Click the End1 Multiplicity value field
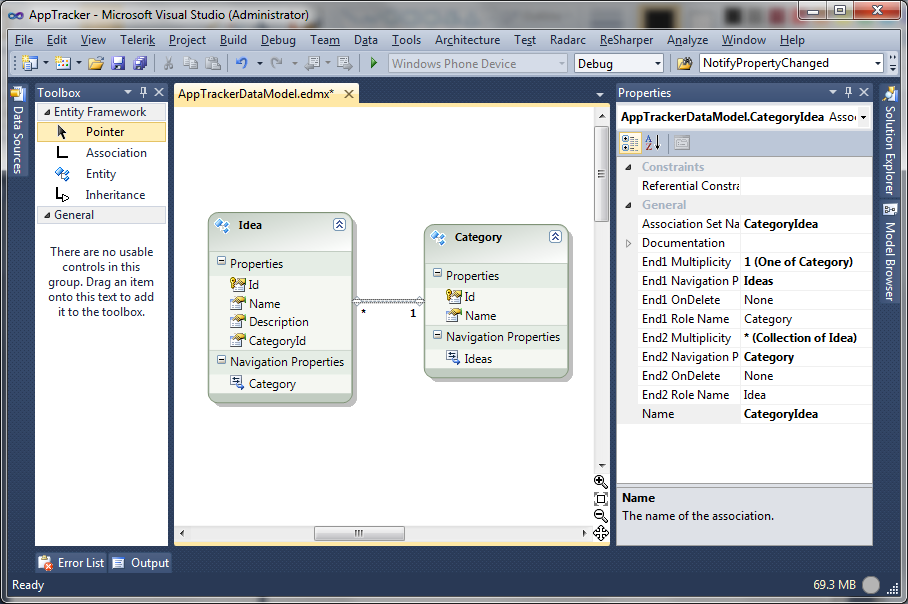The width and height of the screenshot is (908, 604). (x=806, y=262)
